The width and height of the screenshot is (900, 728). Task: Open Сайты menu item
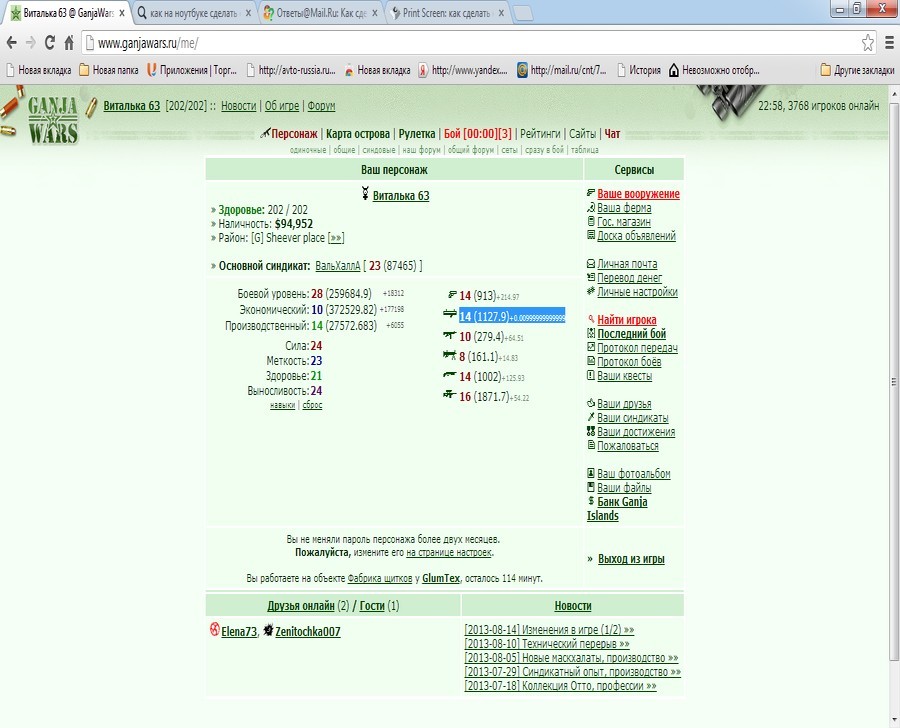point(583,134)
